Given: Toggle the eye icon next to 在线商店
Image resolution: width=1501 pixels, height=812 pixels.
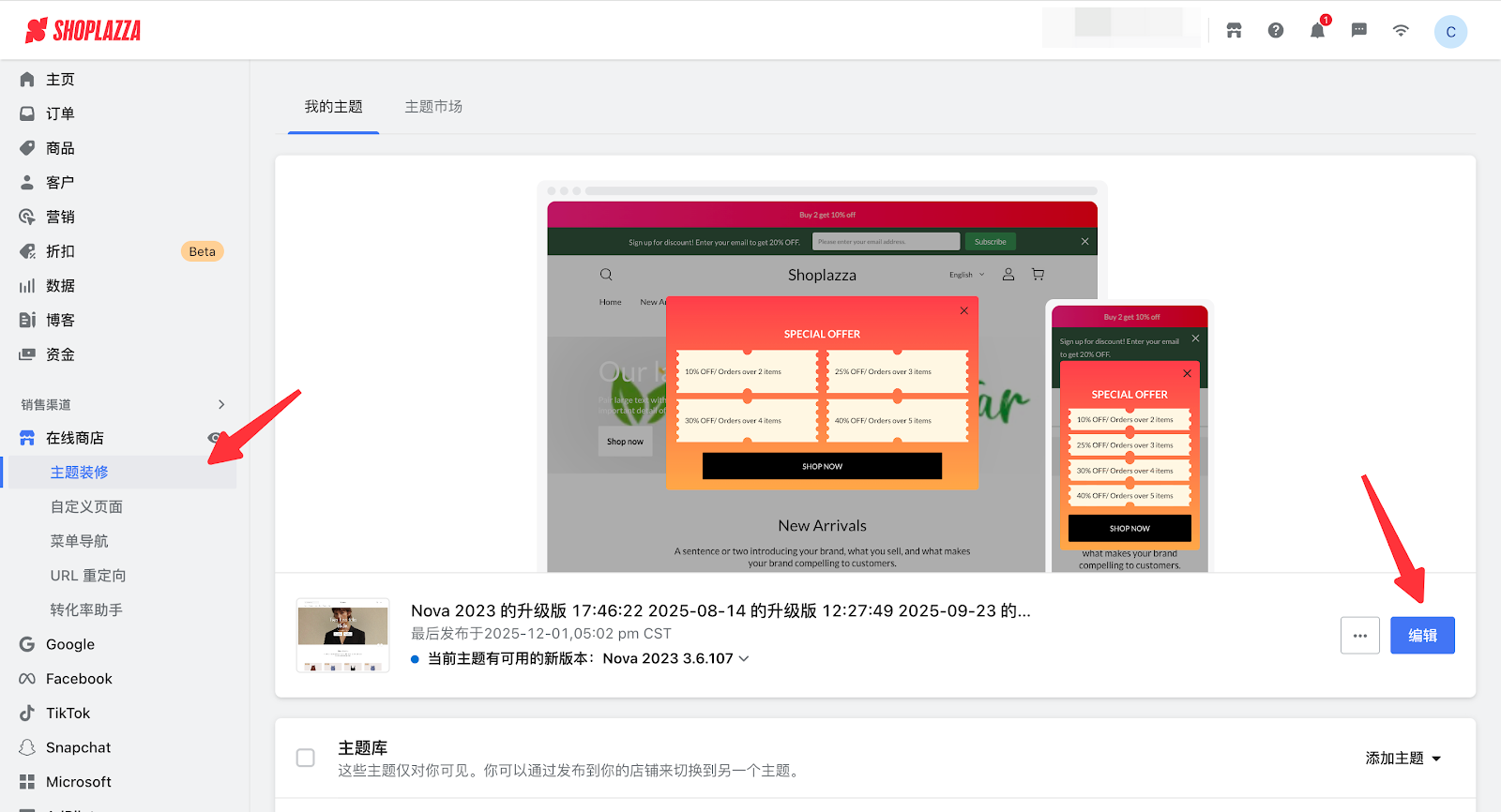Looking at the screenshot, I should coord(215,438).
